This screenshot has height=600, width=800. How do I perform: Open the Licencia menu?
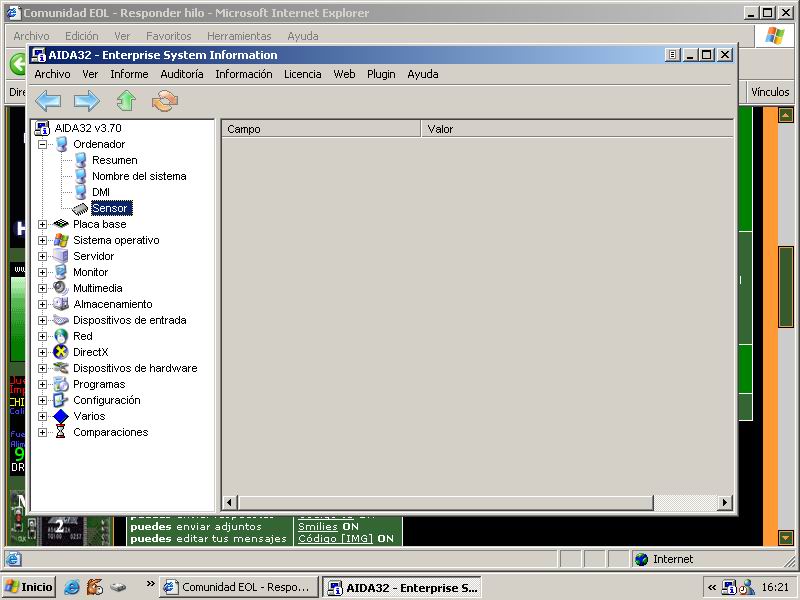tap(303, 74)
